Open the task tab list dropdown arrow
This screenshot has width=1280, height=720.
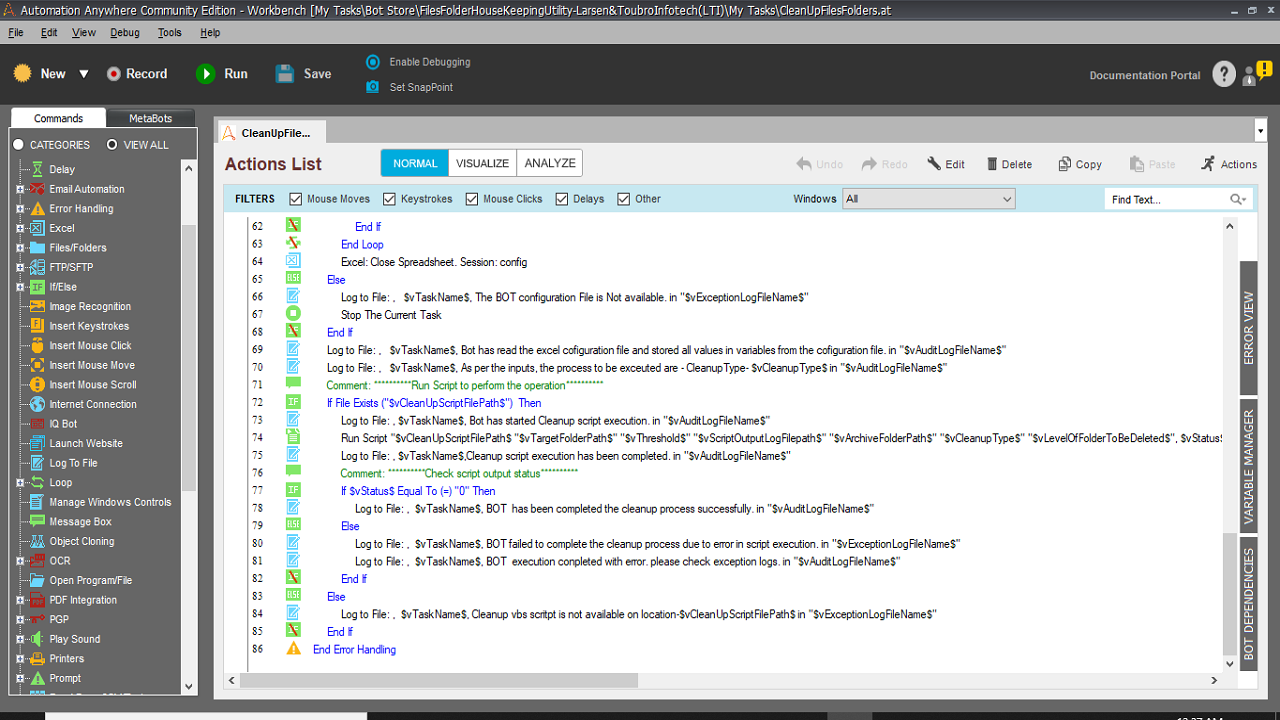coord(1260,131)
